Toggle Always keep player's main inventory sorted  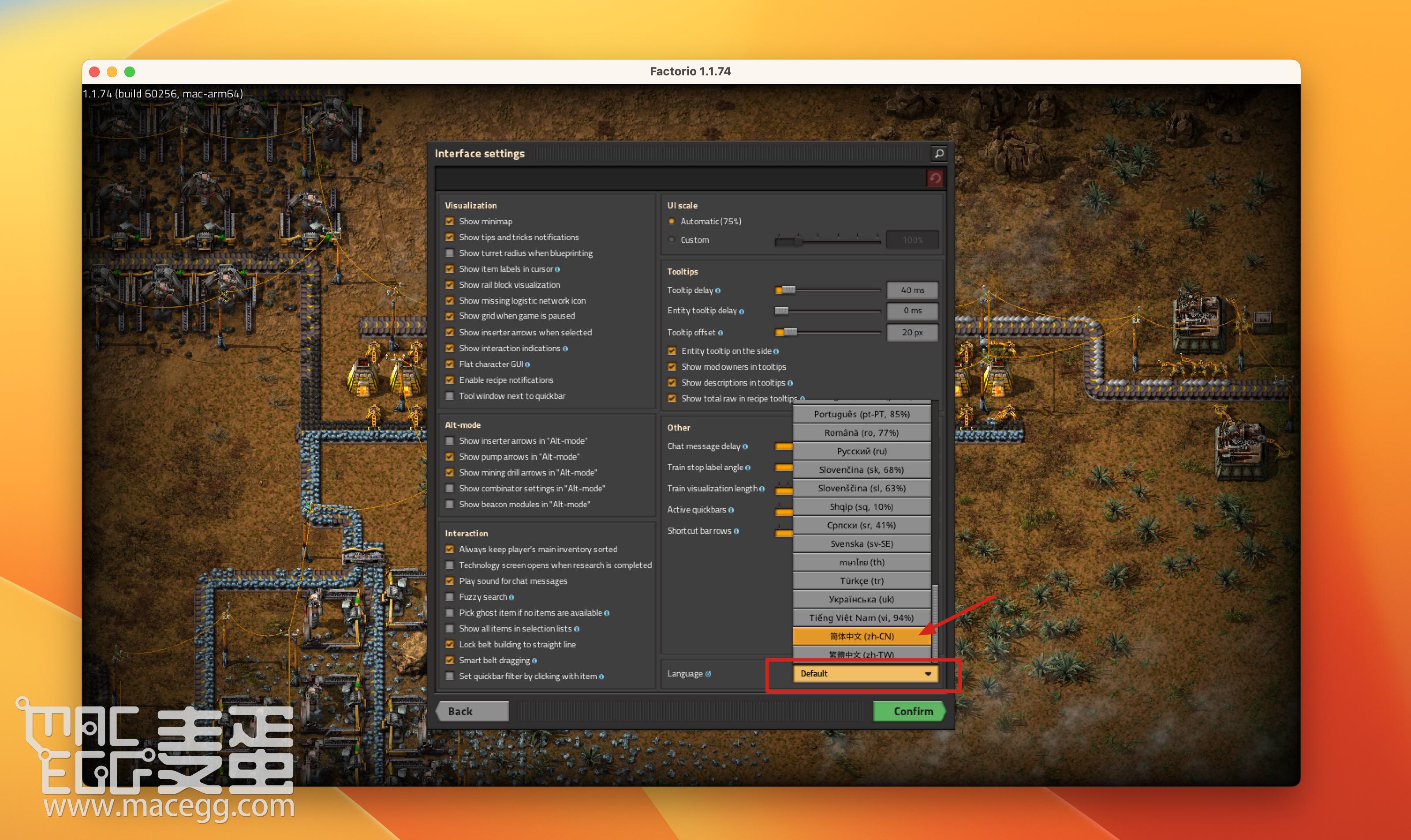pos(450,549)
